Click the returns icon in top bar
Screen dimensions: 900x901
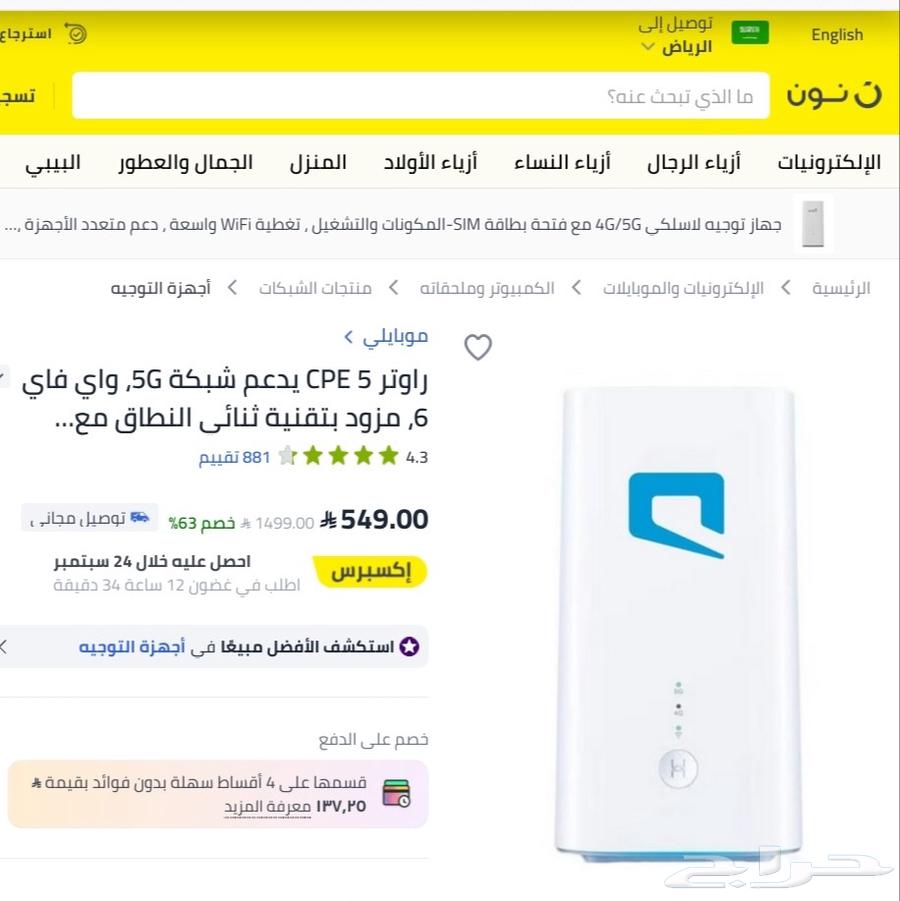(x=75, y=33)
